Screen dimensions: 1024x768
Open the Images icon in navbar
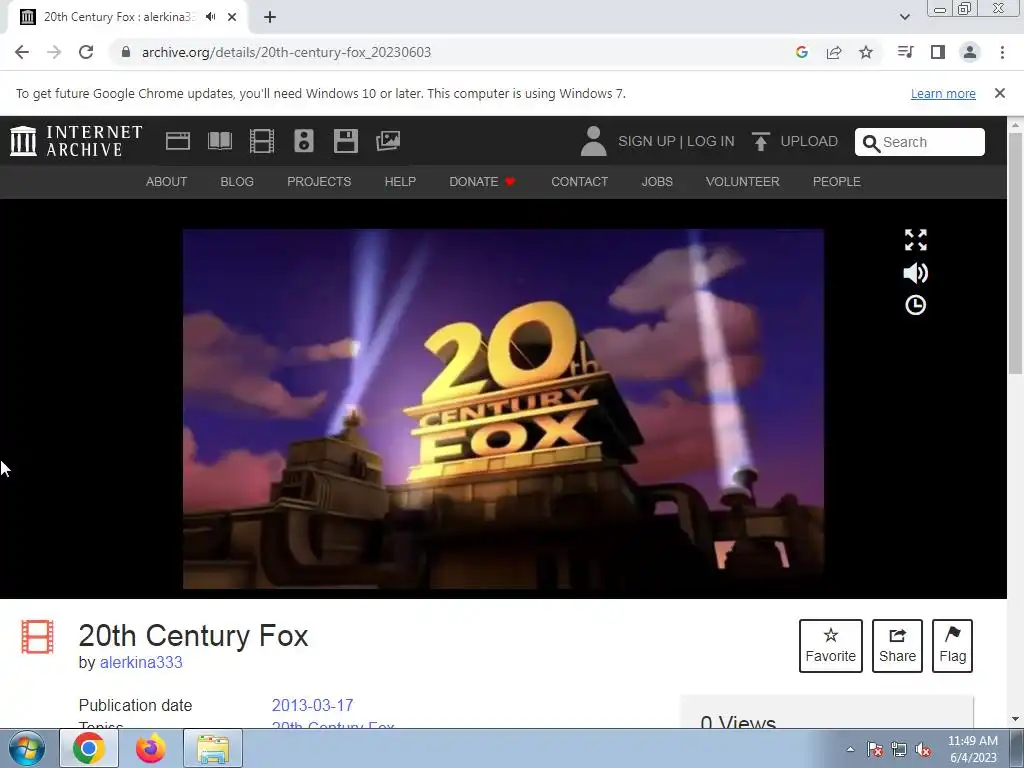[388, 141]
